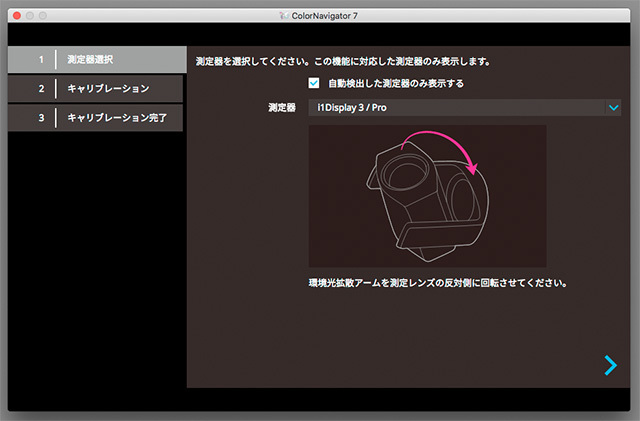
Task: Go to step 2 キャリブレーション
Action: point(95,89)
